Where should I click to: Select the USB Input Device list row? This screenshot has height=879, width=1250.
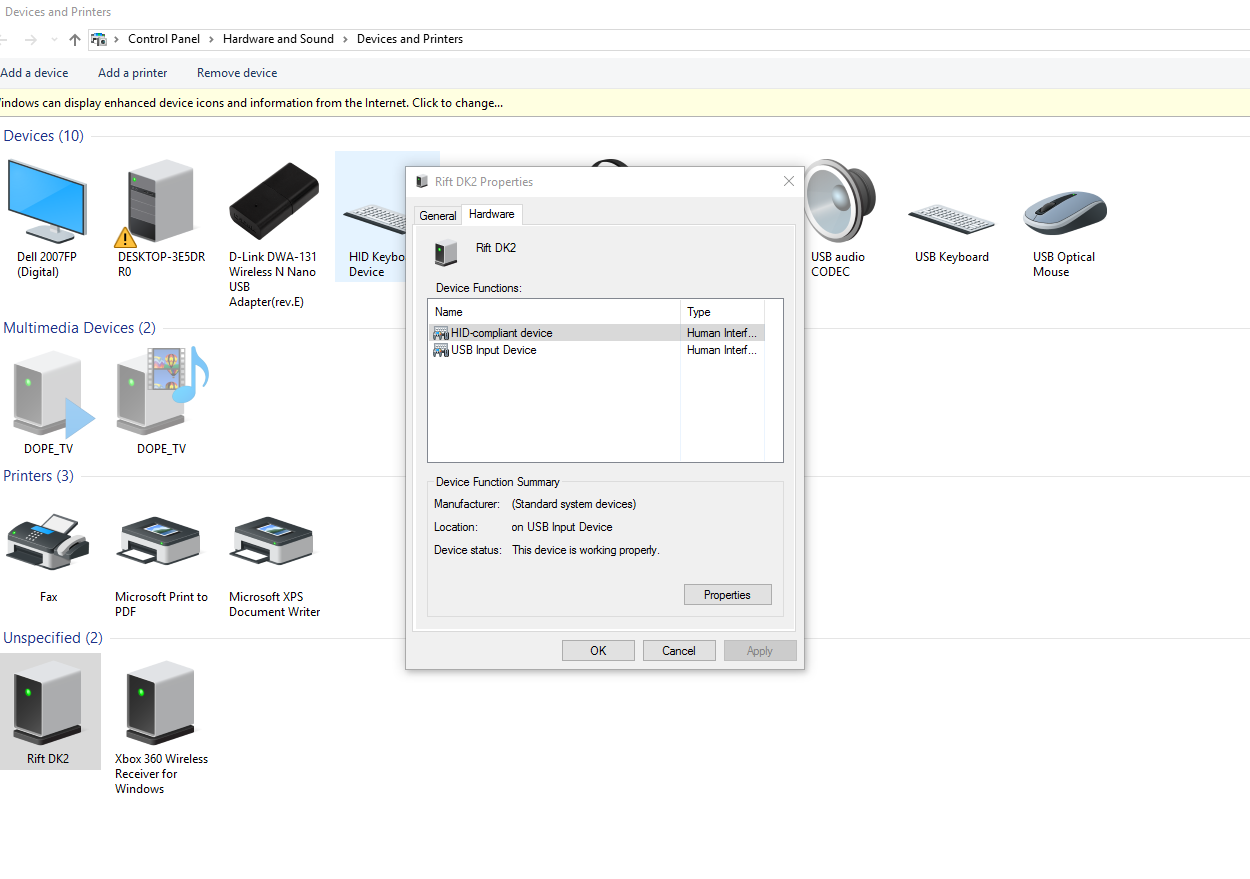(x=597, y=350)
